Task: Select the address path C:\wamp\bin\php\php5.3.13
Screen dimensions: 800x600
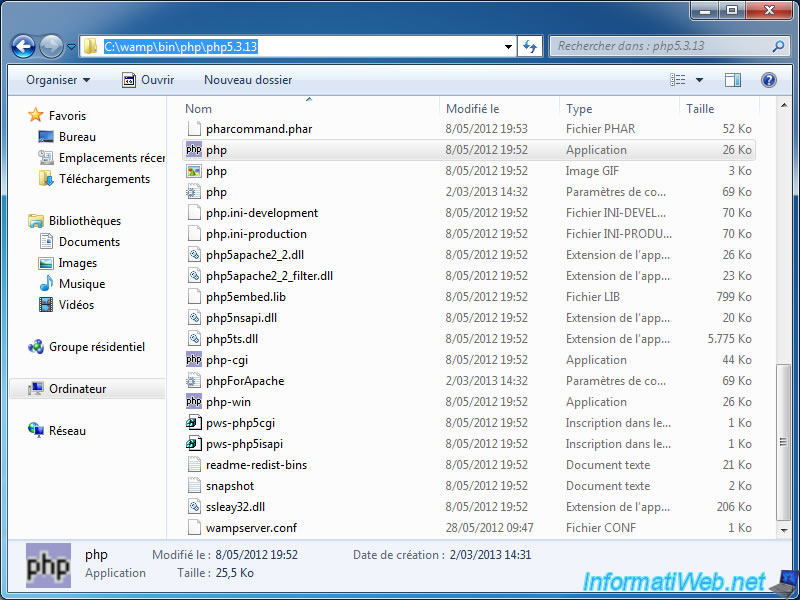Action: [x=181, y=47]
